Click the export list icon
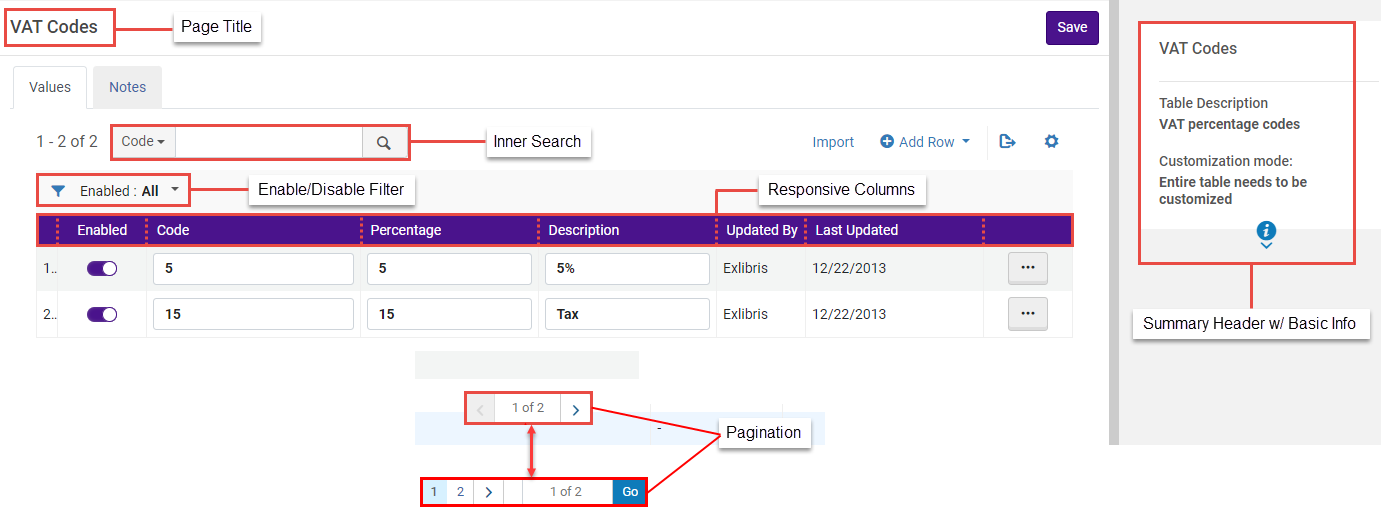Screen dimensions: 1381x516 coord(1008,142)
